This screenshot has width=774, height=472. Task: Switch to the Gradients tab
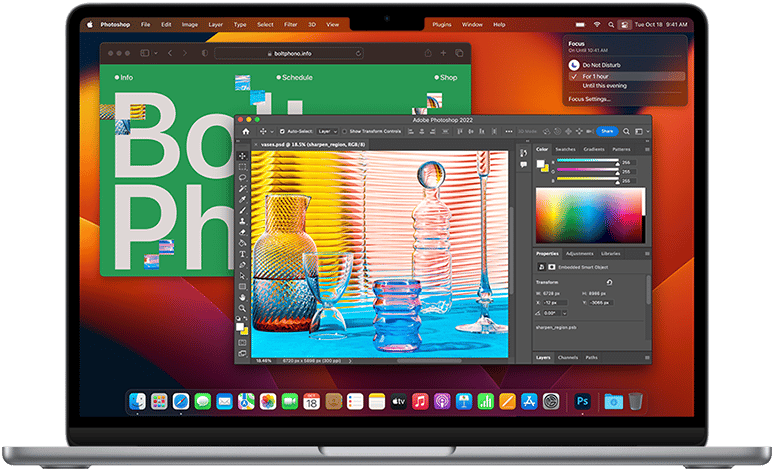point(594,149)
